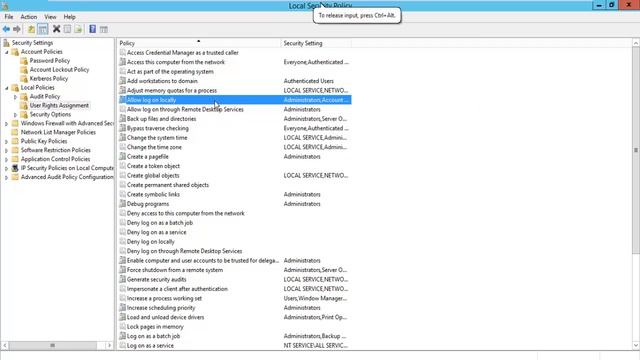Click the Password Policy folder icon
Viewport: 640px width, 360px height.
click(x=24, y=61)
